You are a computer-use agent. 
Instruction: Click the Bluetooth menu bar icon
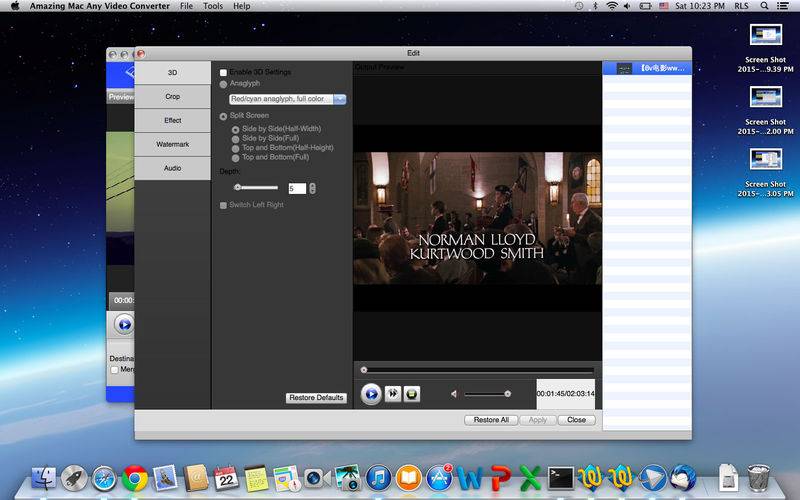coord(595,6)
